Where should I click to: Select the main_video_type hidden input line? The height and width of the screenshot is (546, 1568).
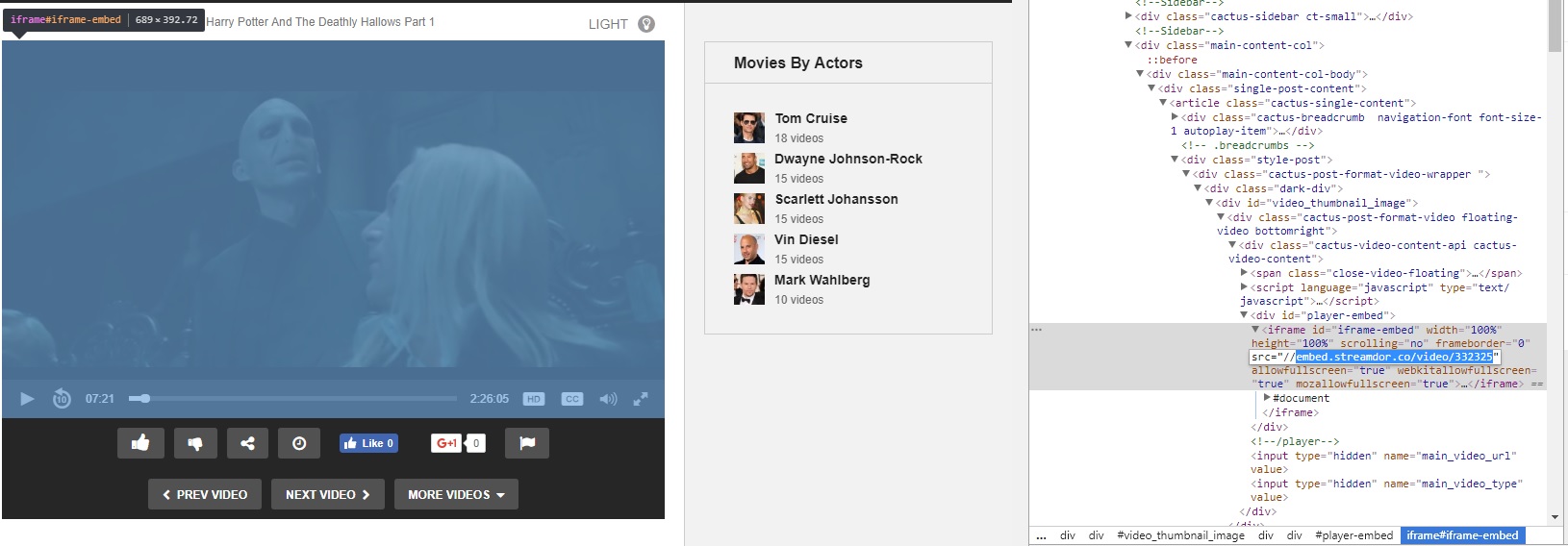[1386, 490]
